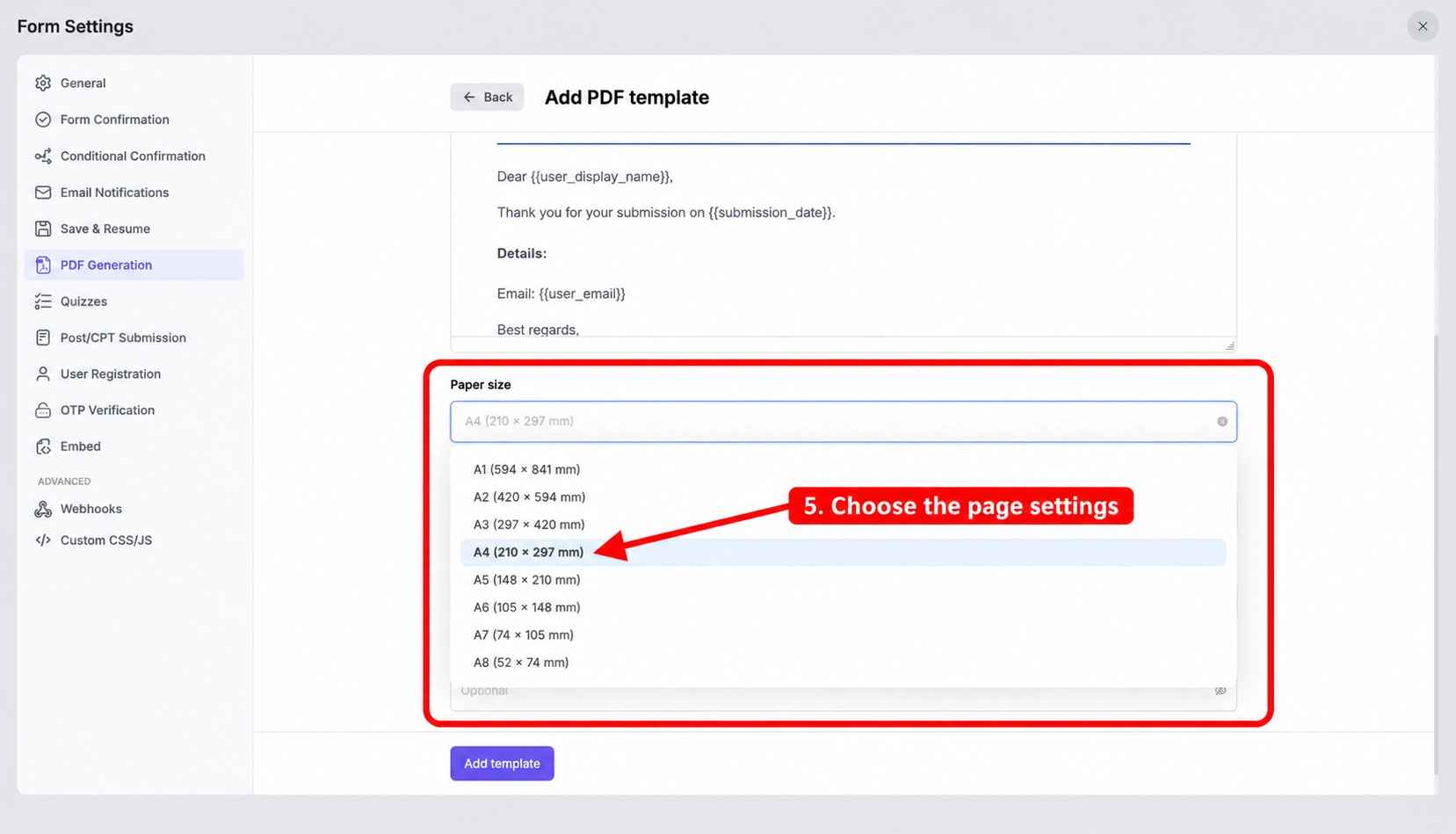Clear the Paper size selection icon
Image resolution: width=1456 pixels, height=834 pixels.
1222,422
